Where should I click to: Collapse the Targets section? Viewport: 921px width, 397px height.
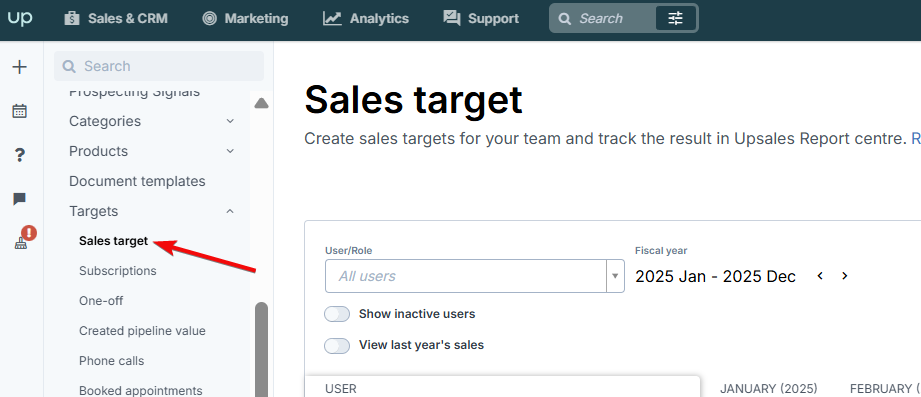tap(152, 211)
